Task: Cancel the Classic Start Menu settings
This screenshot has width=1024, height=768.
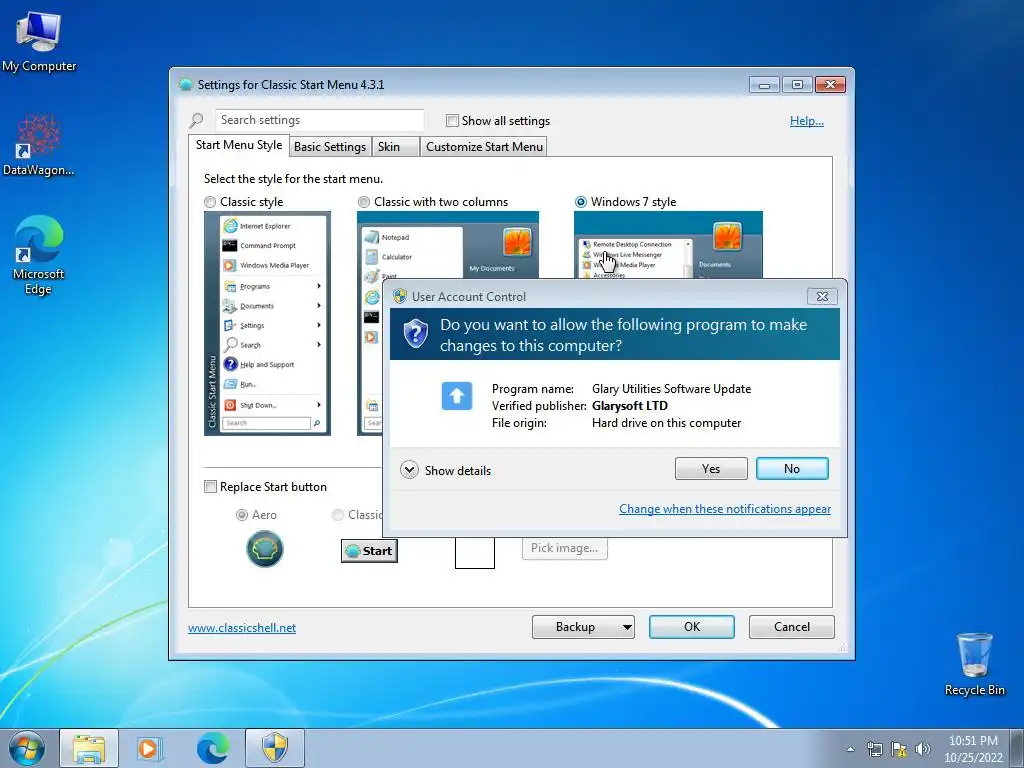Action: click(x=792, y=627)
